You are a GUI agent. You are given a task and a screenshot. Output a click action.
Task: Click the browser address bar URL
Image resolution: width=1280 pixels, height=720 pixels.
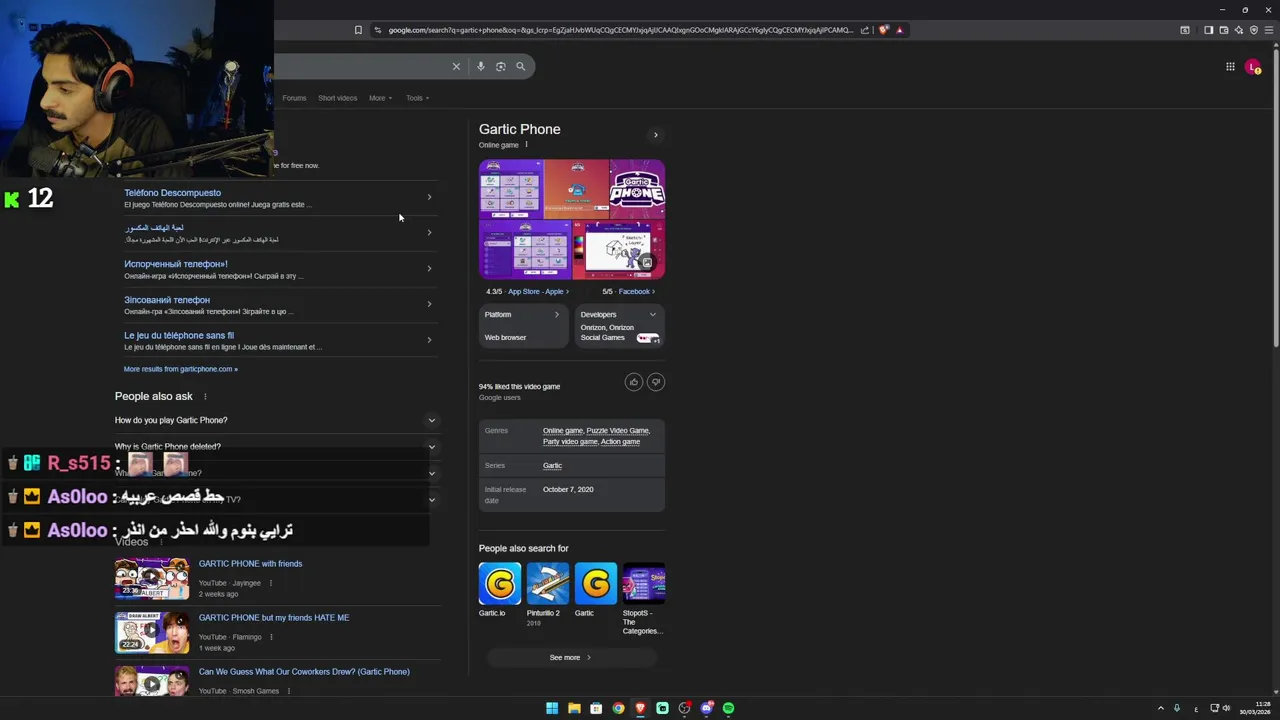(x=620, y=30)
